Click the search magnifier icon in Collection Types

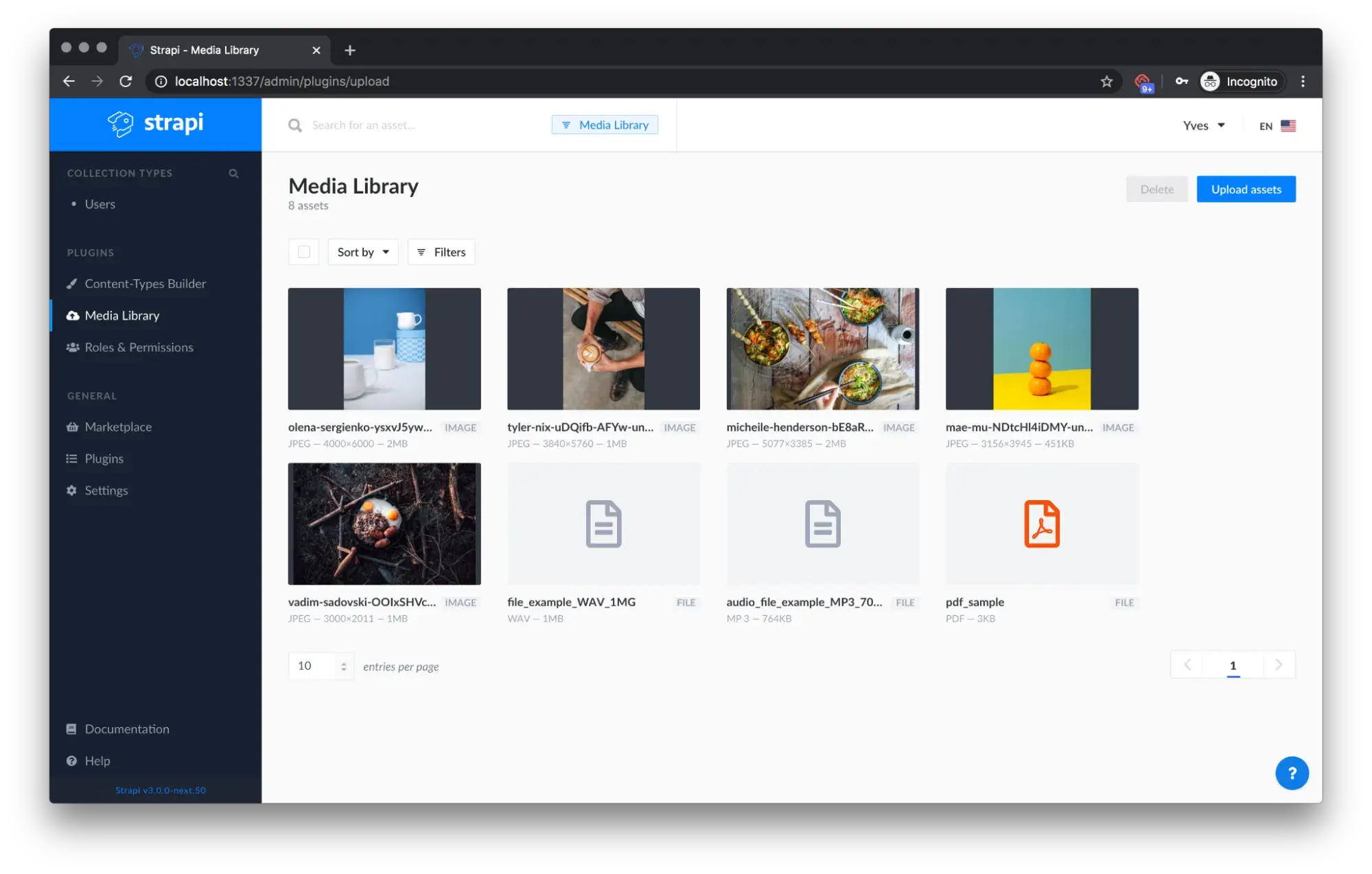pyautogui.click(x=233, y=174)
